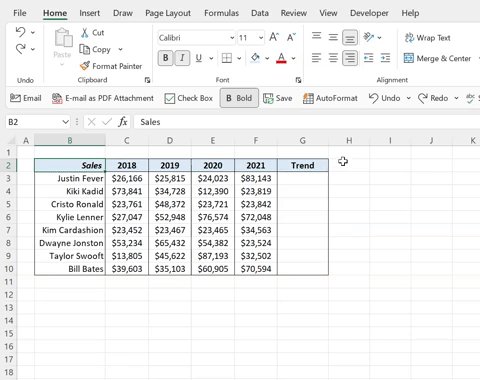
Task: Click the Wrap Text button
Action: point(427,38)
